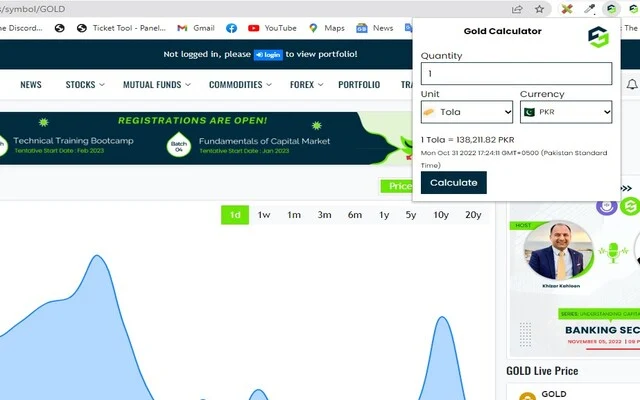The width and height of the screenshot is (640, 400).
Task: Click the share page icon in address bar
Action: 517,9
